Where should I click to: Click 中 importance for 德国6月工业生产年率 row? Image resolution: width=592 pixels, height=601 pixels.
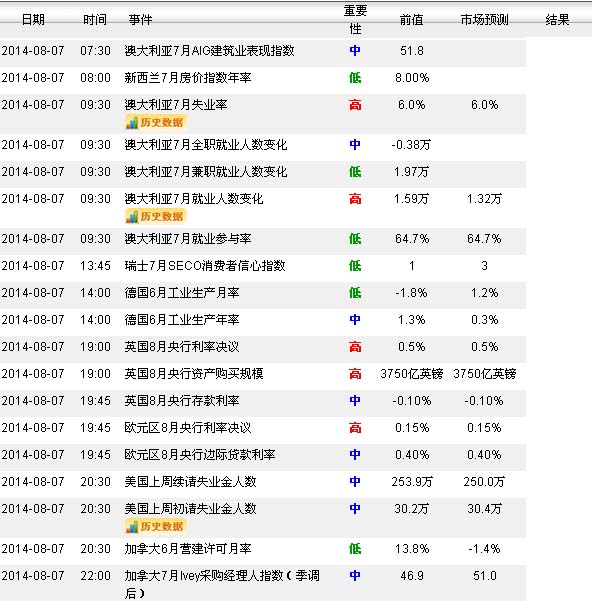[x=355, y=320]
